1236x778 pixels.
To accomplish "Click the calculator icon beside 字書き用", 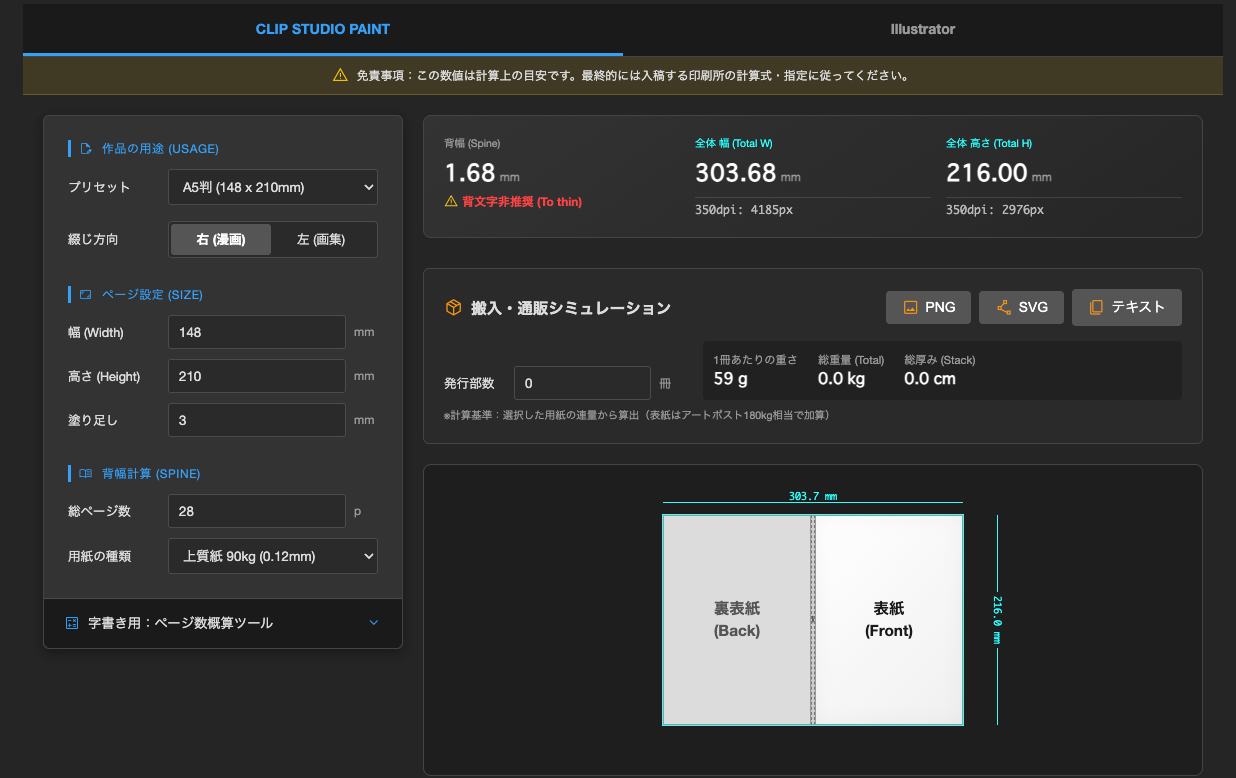I will tap(71, 623).
